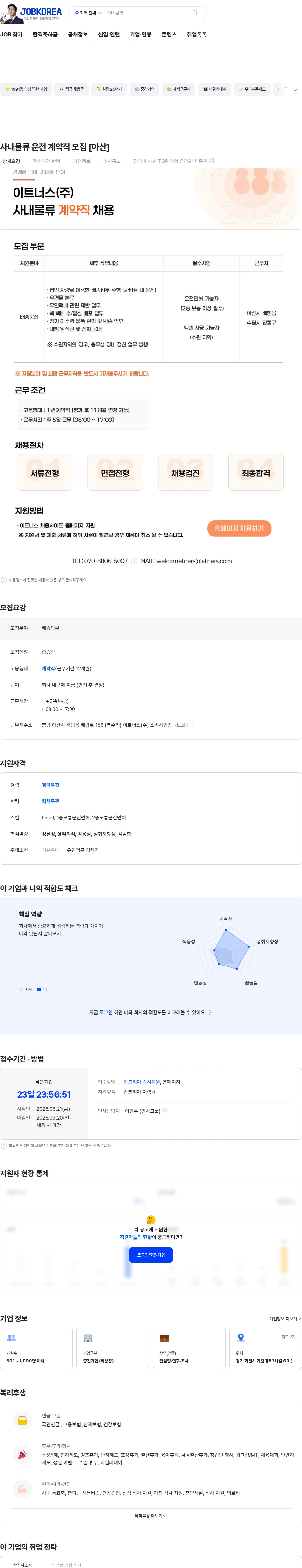Screen dimensions: 302x1568
Task: Open the JOB 찾기 menu
Action: coord(11,35)
